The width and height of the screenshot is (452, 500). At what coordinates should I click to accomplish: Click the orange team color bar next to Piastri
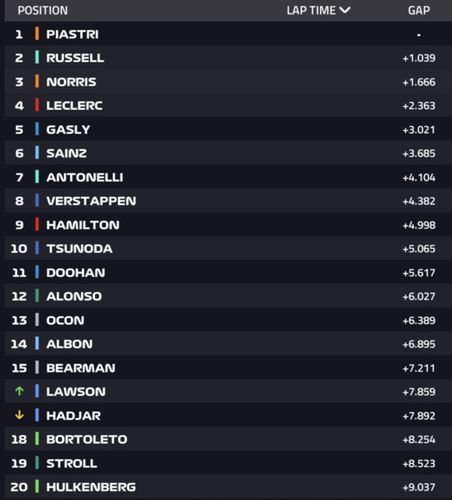click(37, 34)
